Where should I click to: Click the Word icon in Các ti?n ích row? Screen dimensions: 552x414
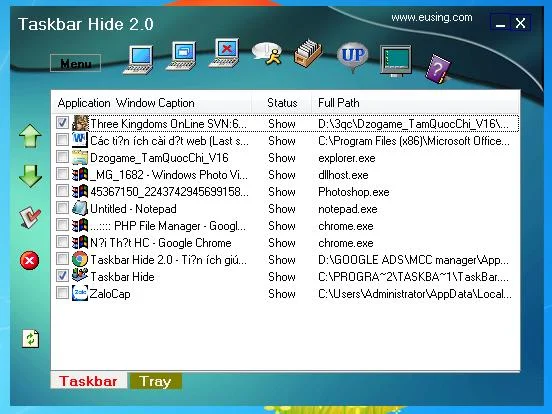pos(80,140)
